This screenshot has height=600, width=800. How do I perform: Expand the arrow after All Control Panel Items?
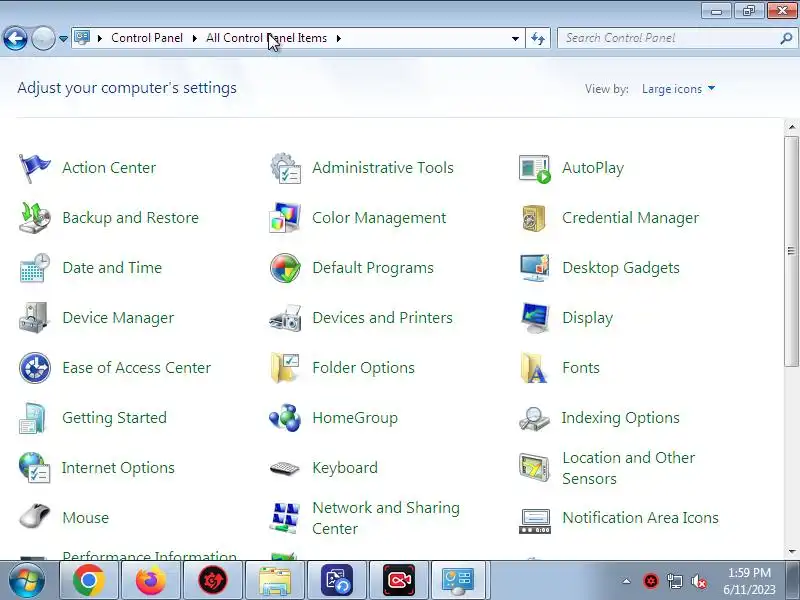point(338,38)
